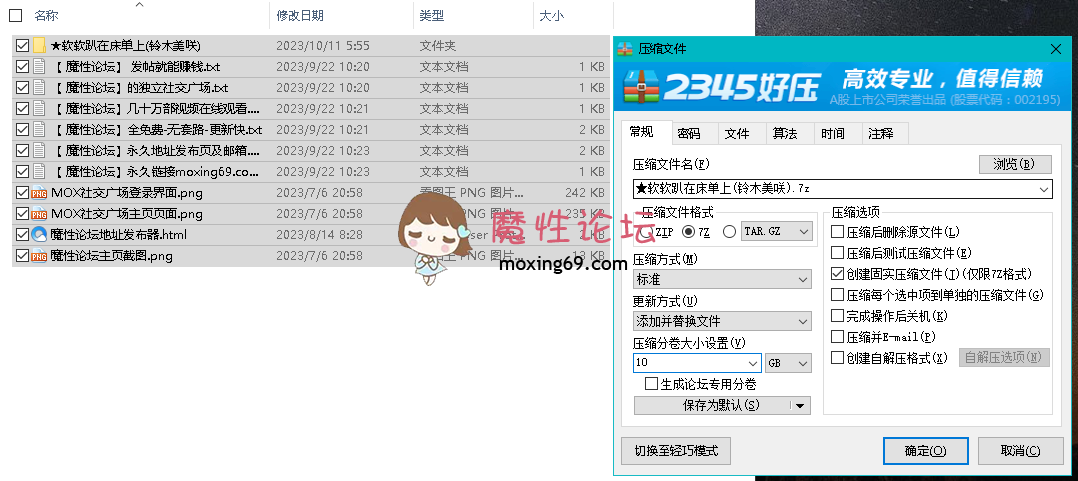Open the 压缩文件名 dropdown arrow
This screenshot has width=1078, height=481.
(x=1045, y=188)
